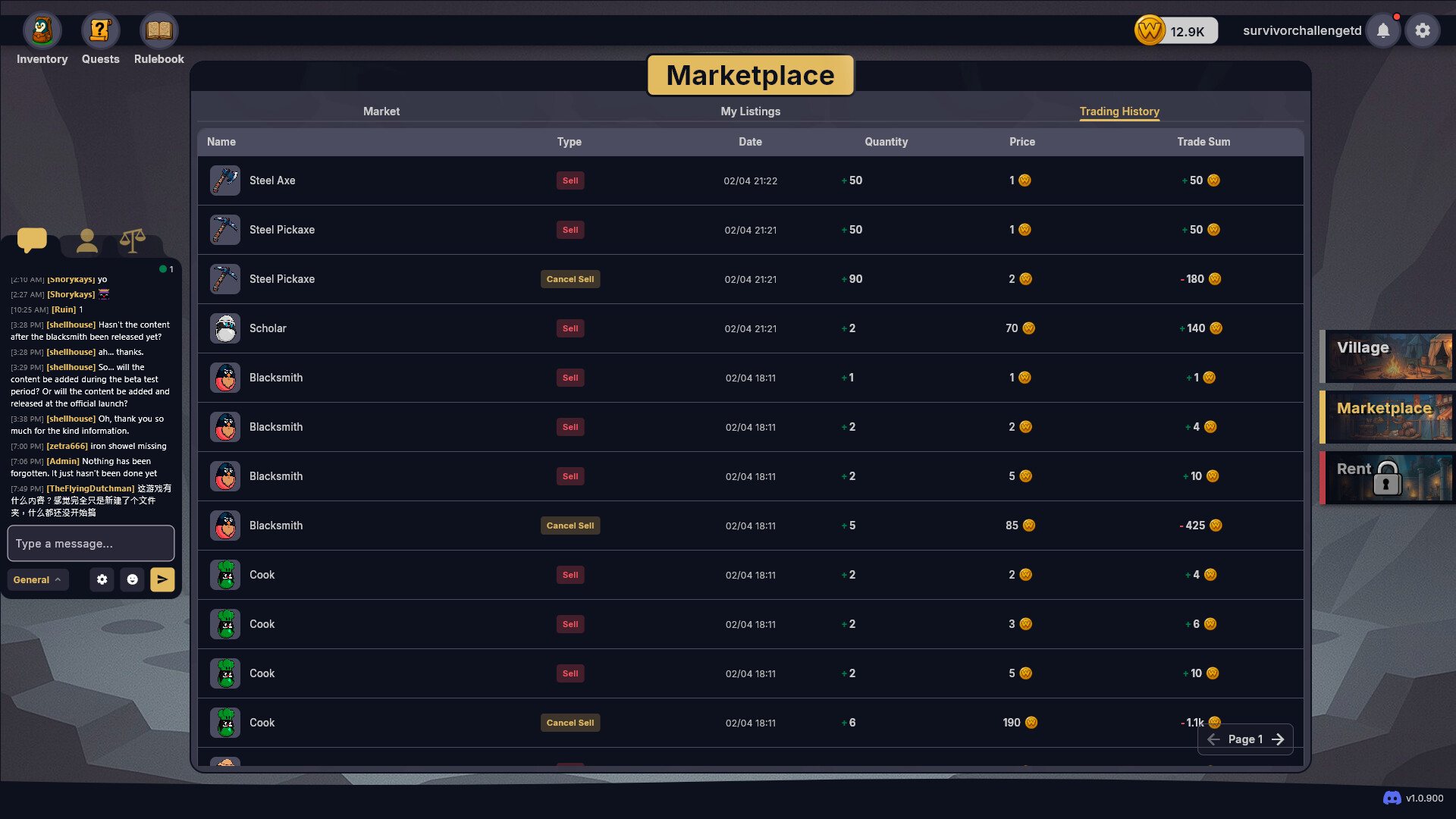The image size is (1456, 819).
Task: Open notifications via the bell icon
Action: (x=1382, y=30)
